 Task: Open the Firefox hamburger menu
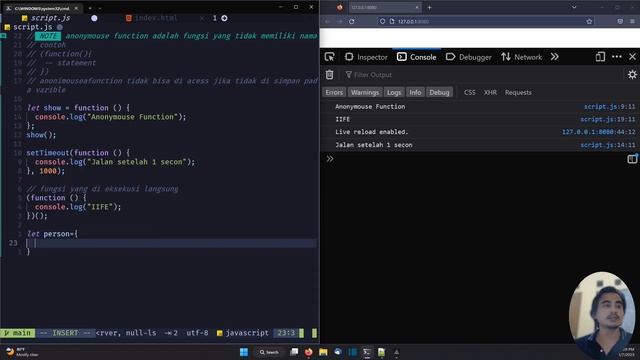click(632, 21)
